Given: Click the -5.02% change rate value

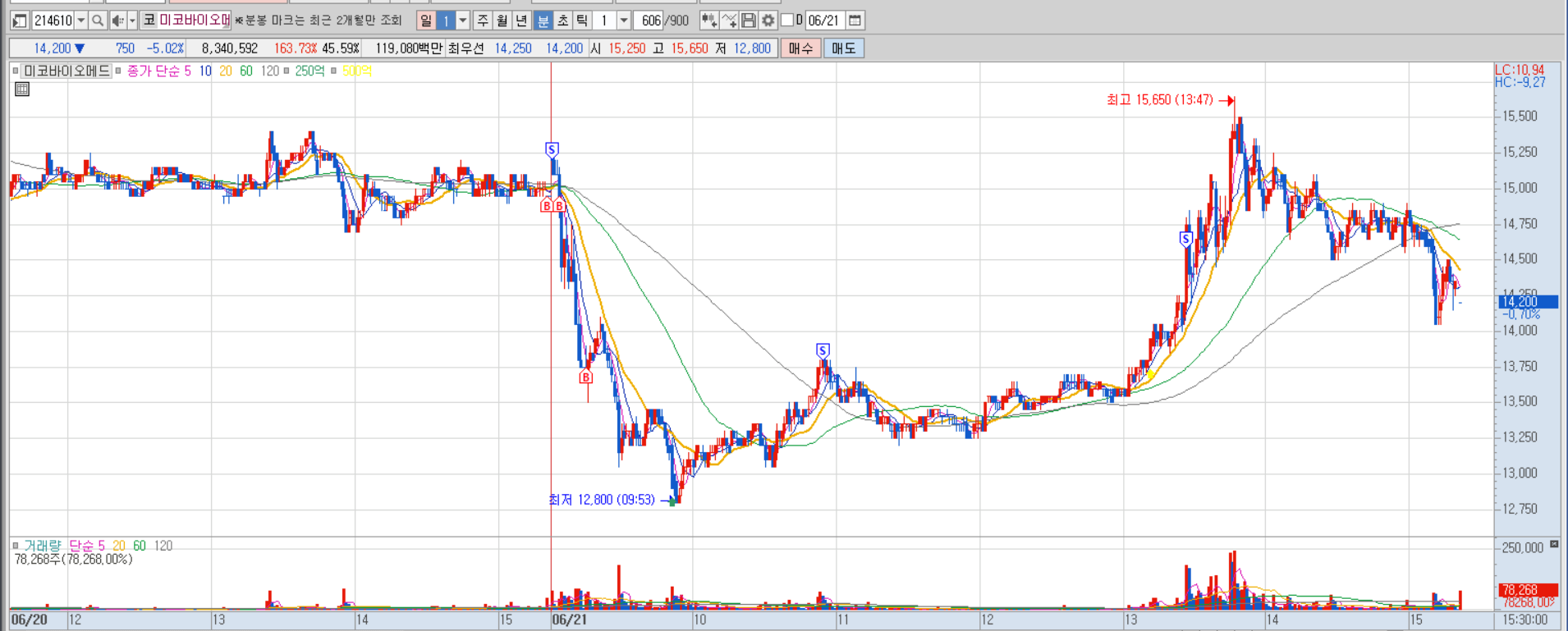Looking at the screenshot, I should [x=166, y=48].
